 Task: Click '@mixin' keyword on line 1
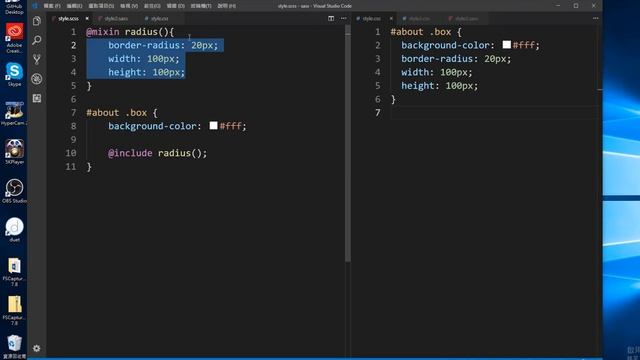tap(103, 32)
